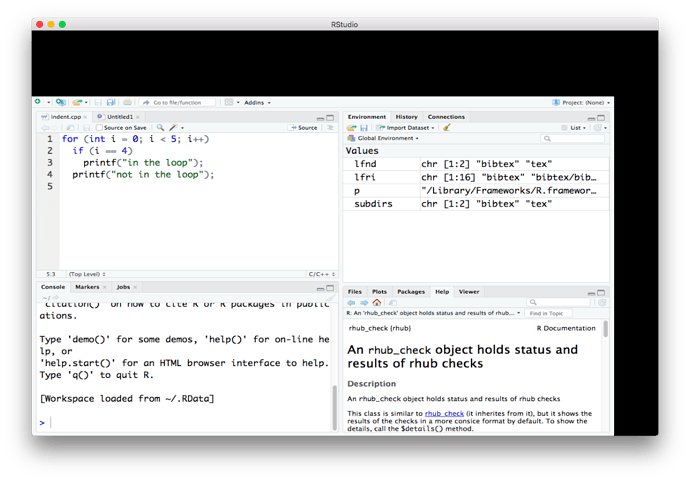Enable the Source on Save checkbox
This screenshot has width=690, height=481.
click(x=99, y=128)
